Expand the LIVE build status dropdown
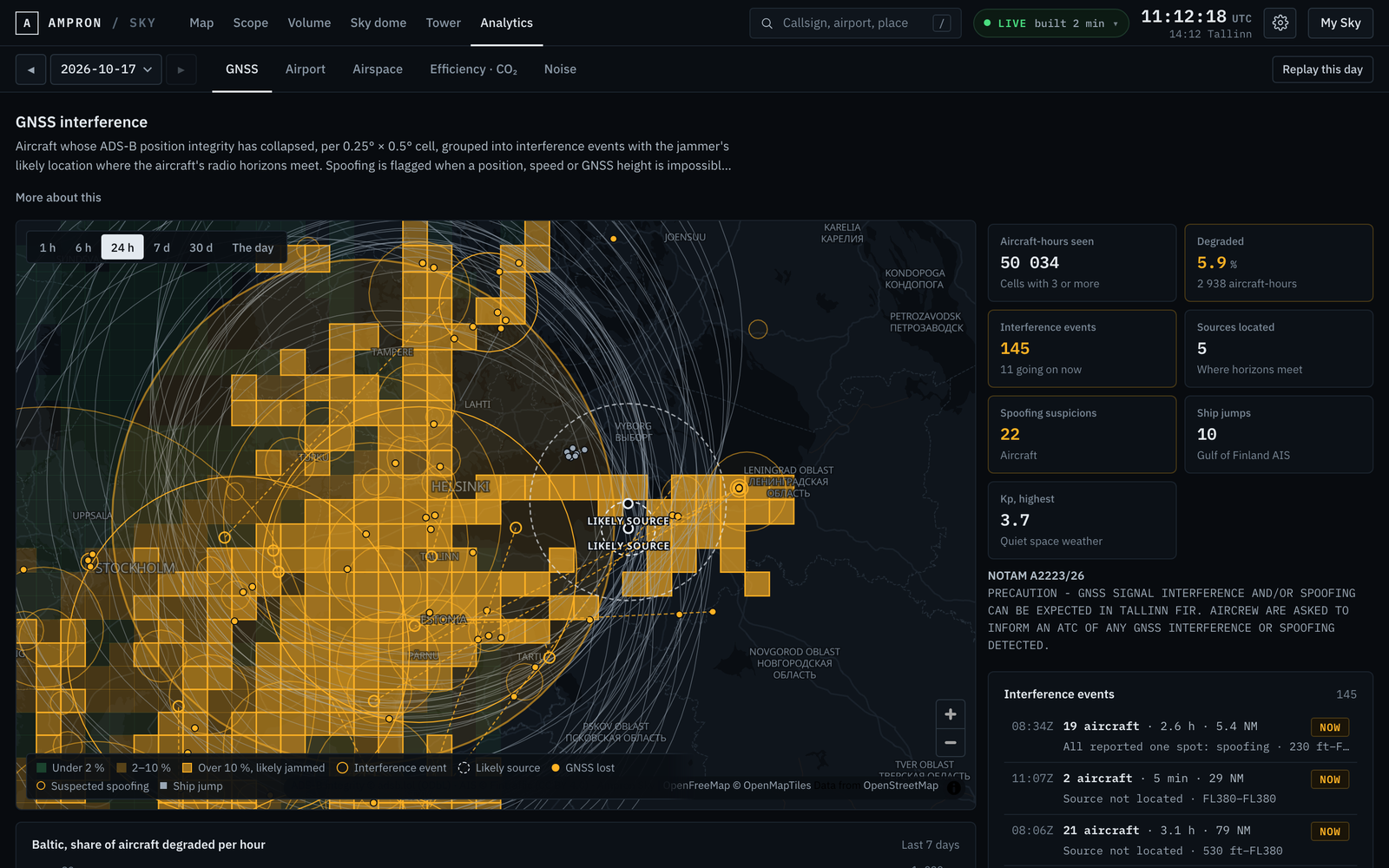1389x868 pixels. (1050, 23)
